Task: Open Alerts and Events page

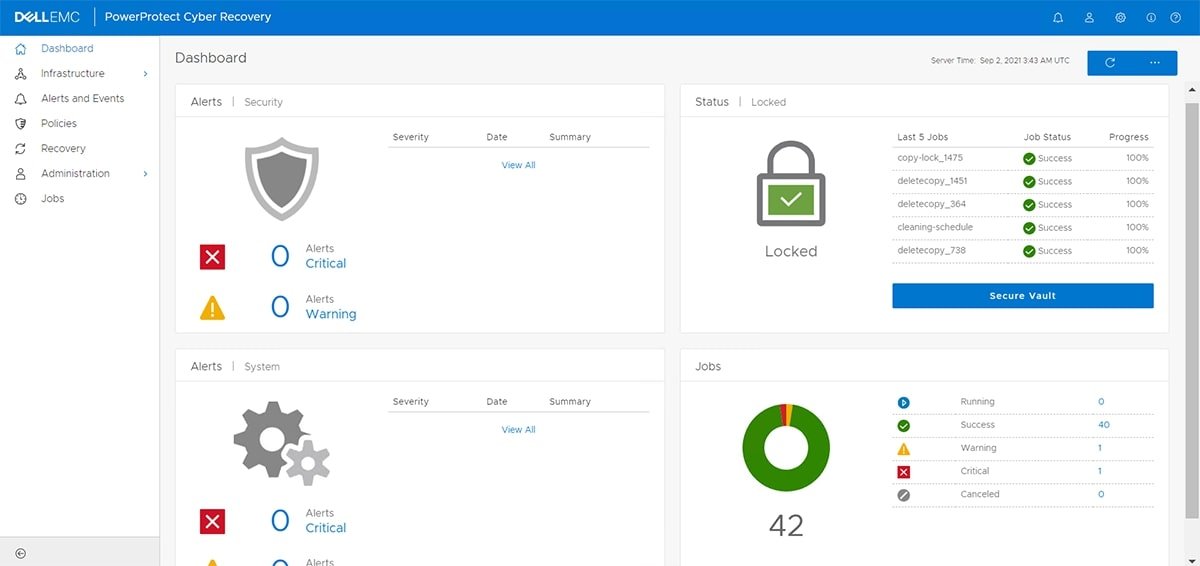Action: click(x=83, y=98)
